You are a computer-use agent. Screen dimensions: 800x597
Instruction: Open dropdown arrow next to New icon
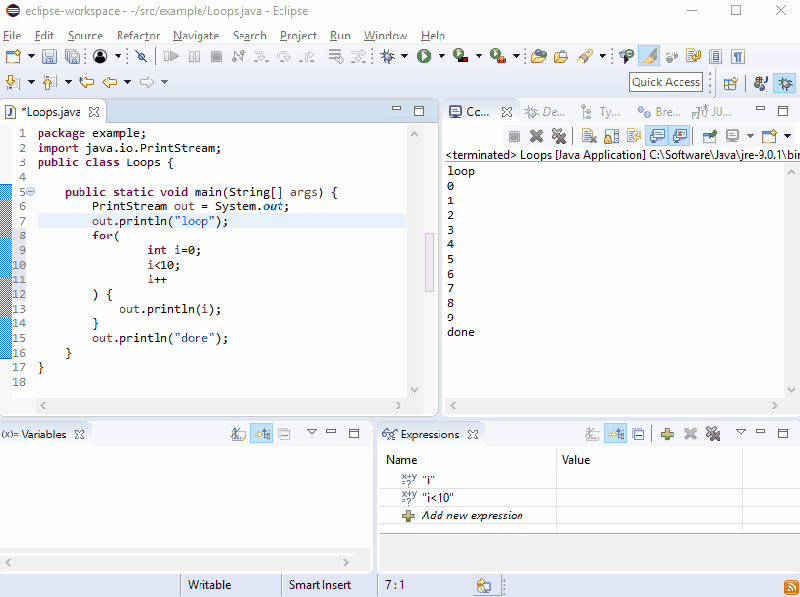(31, 56)
